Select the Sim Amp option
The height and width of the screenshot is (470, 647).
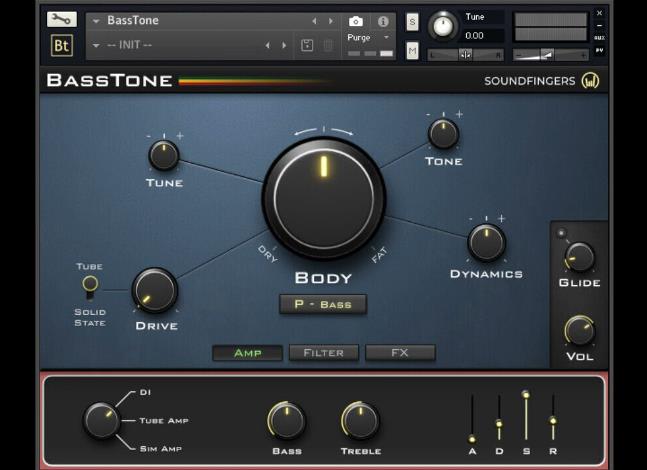click(161, 449)
